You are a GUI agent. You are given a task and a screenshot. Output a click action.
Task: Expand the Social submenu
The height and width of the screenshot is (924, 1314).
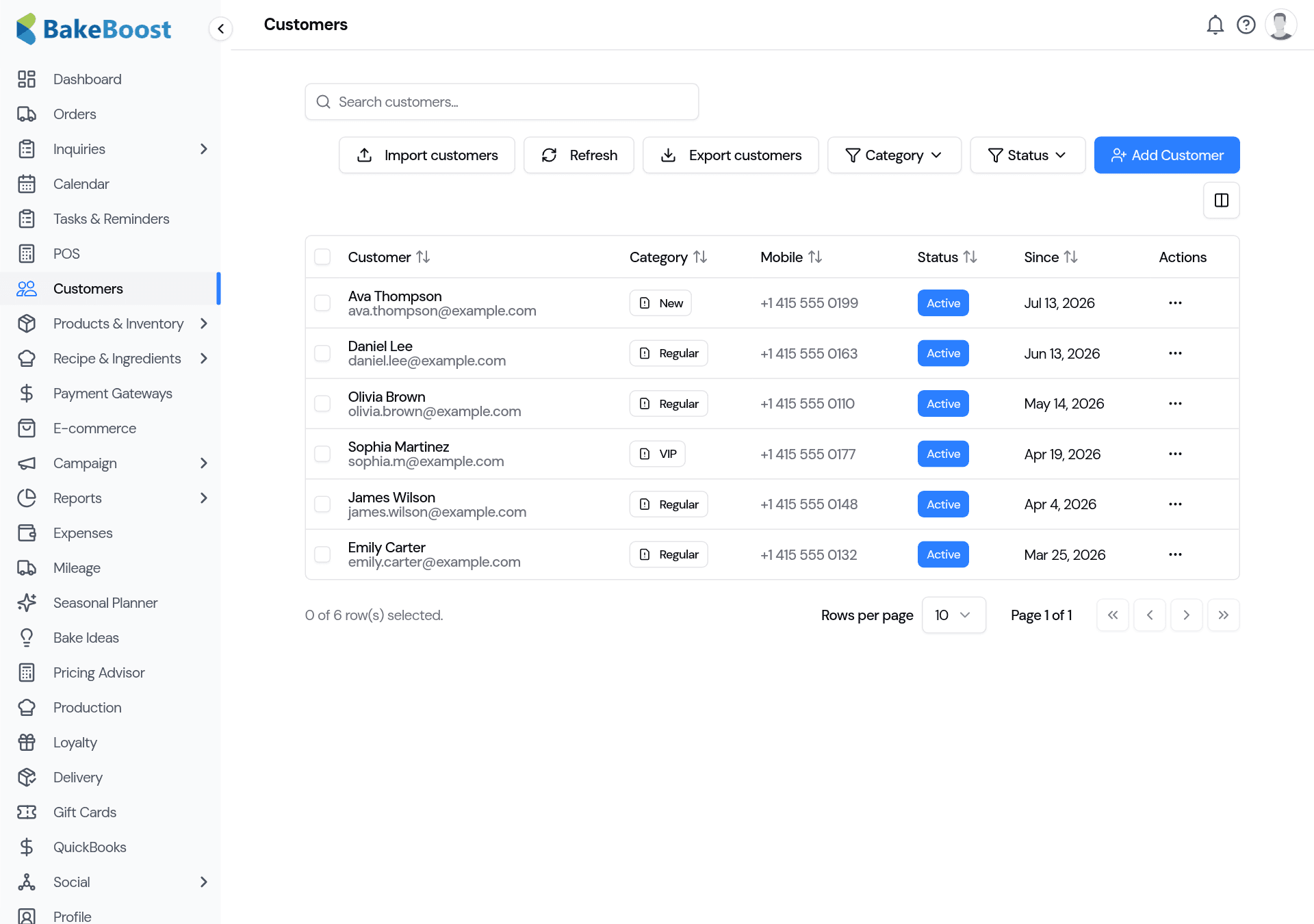pos(203,882)
